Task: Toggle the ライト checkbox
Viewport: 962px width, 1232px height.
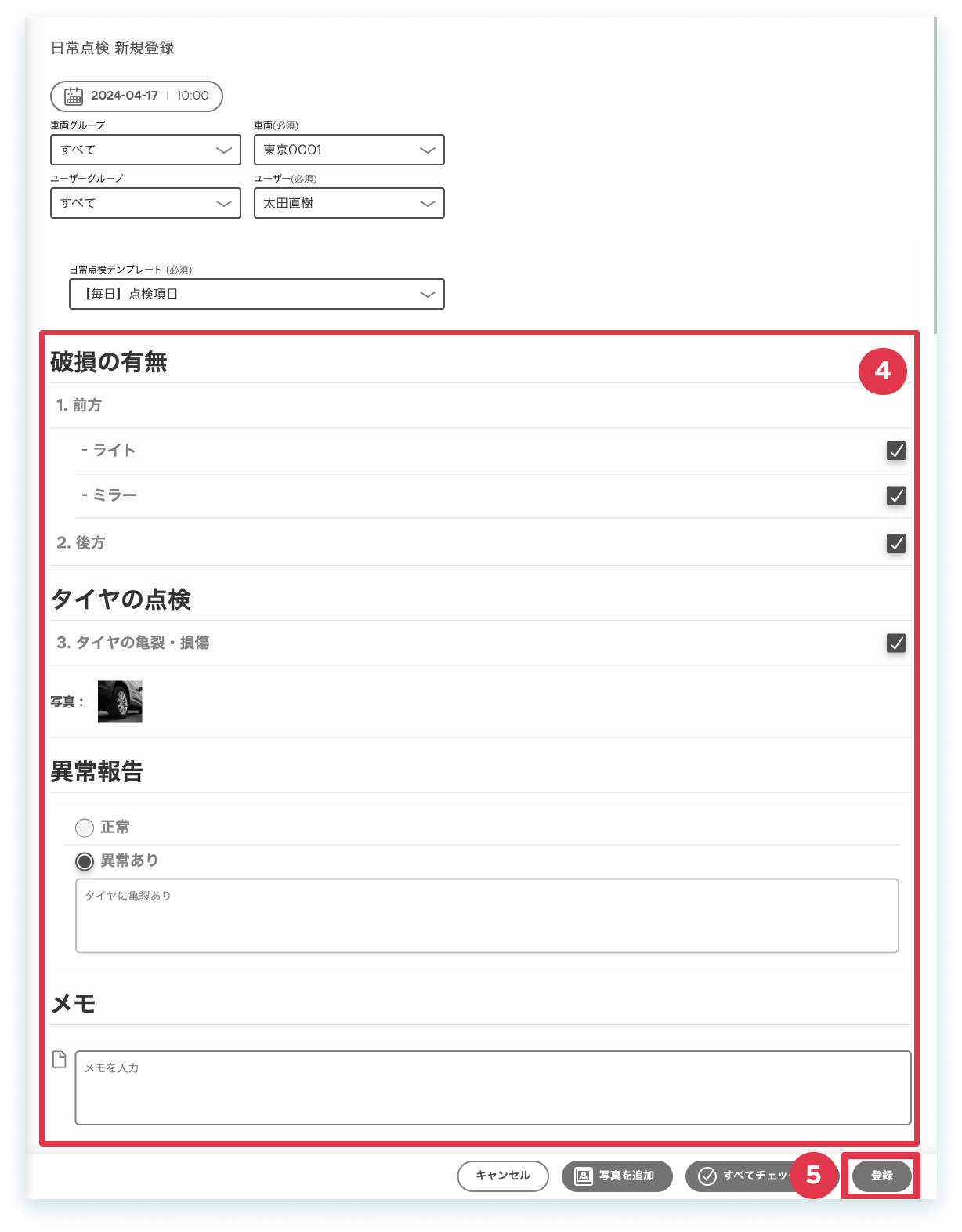Action: 896,451
